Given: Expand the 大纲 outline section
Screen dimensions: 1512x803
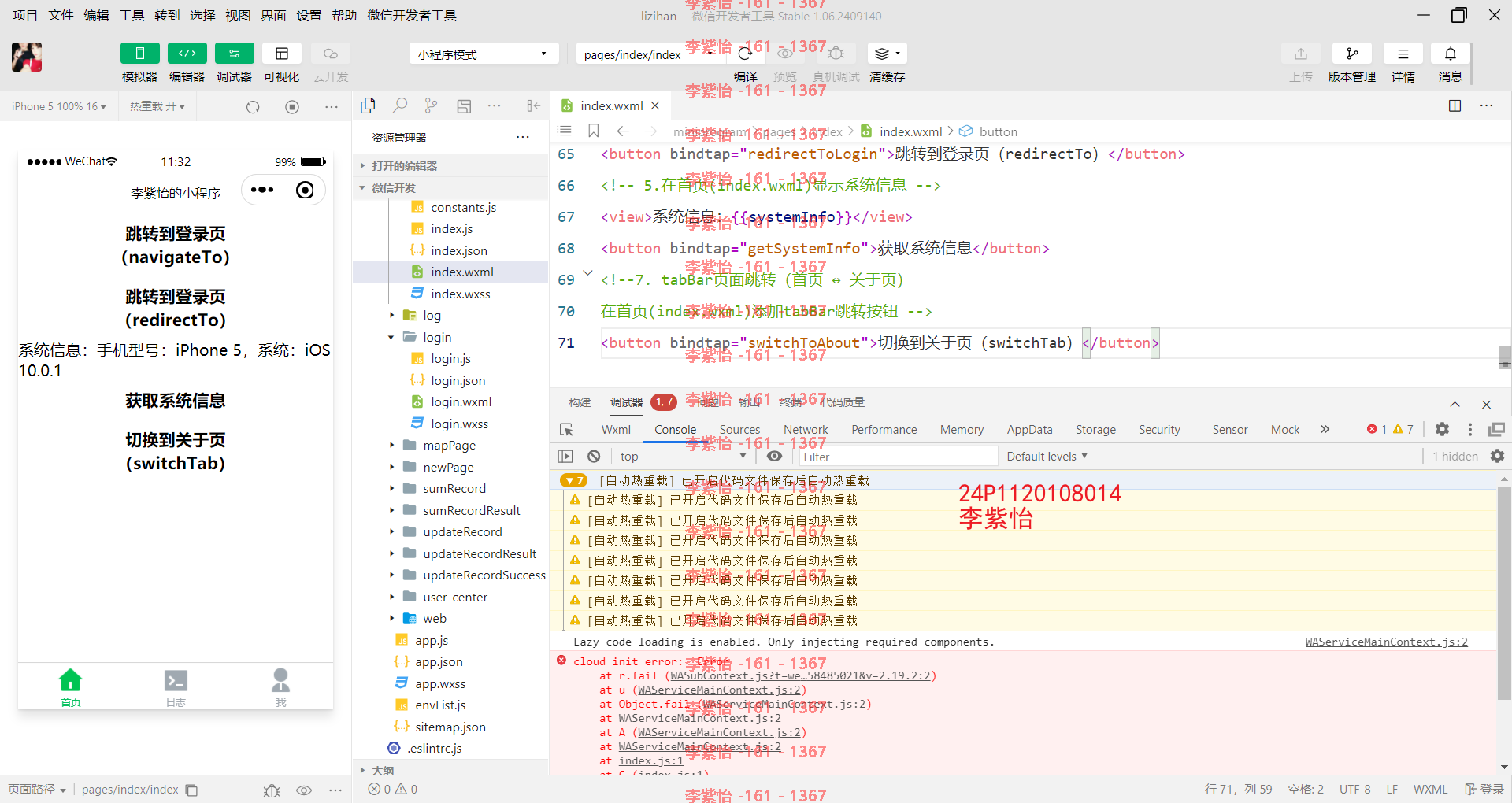Looking at the screenshot, I should point(450,770).
